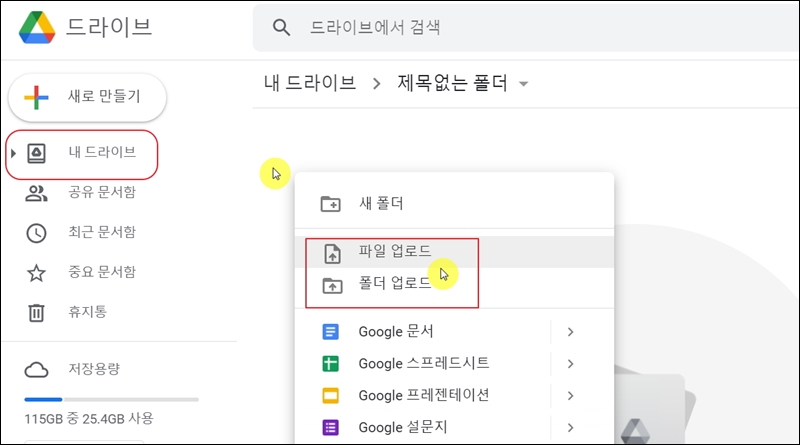Click the 새로 만들기 button
800x445 pixels.
point(87,97)
